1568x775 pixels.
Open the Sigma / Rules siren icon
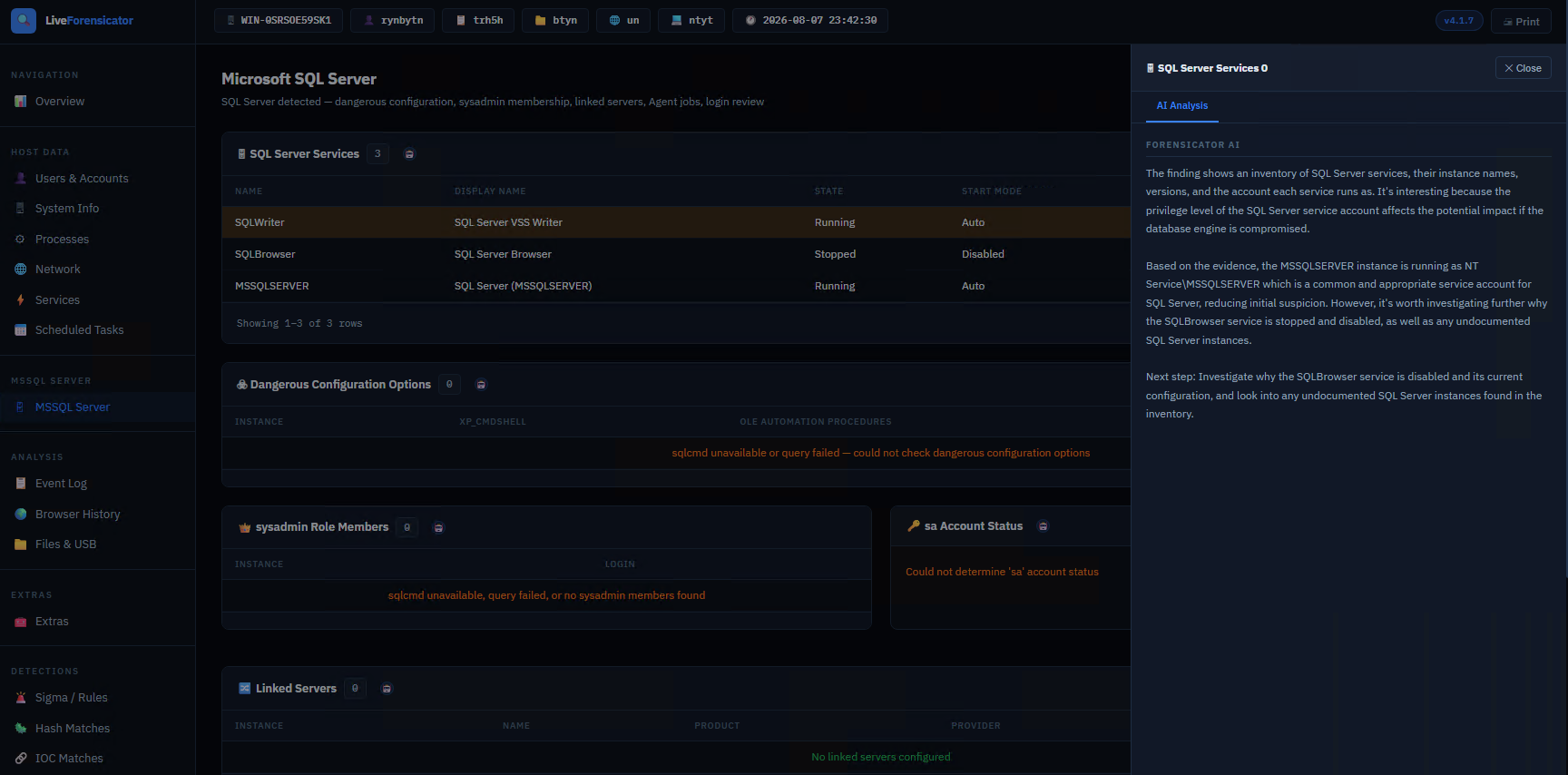(x=20, y=698)
